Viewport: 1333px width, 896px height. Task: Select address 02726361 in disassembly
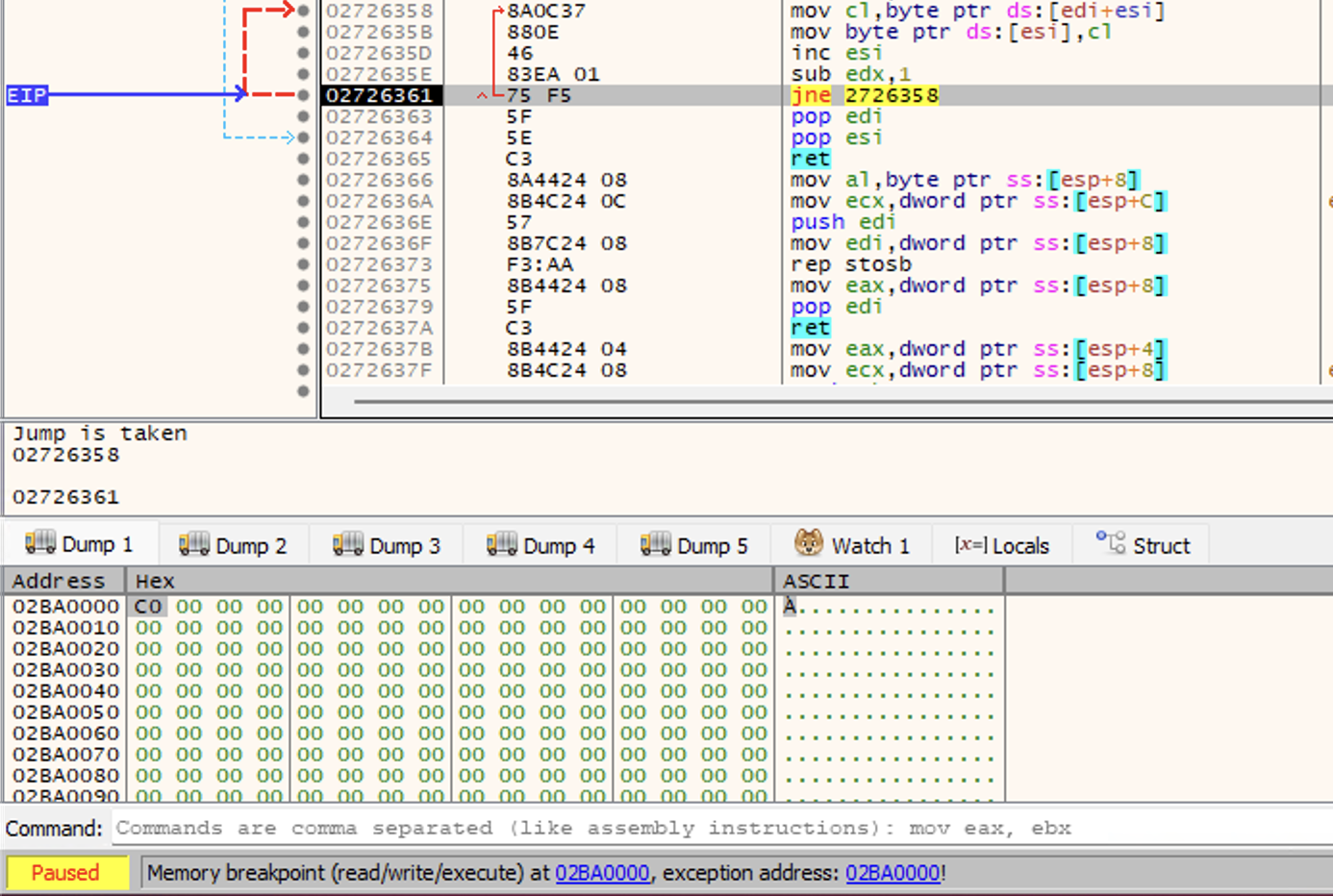(379, 95)
